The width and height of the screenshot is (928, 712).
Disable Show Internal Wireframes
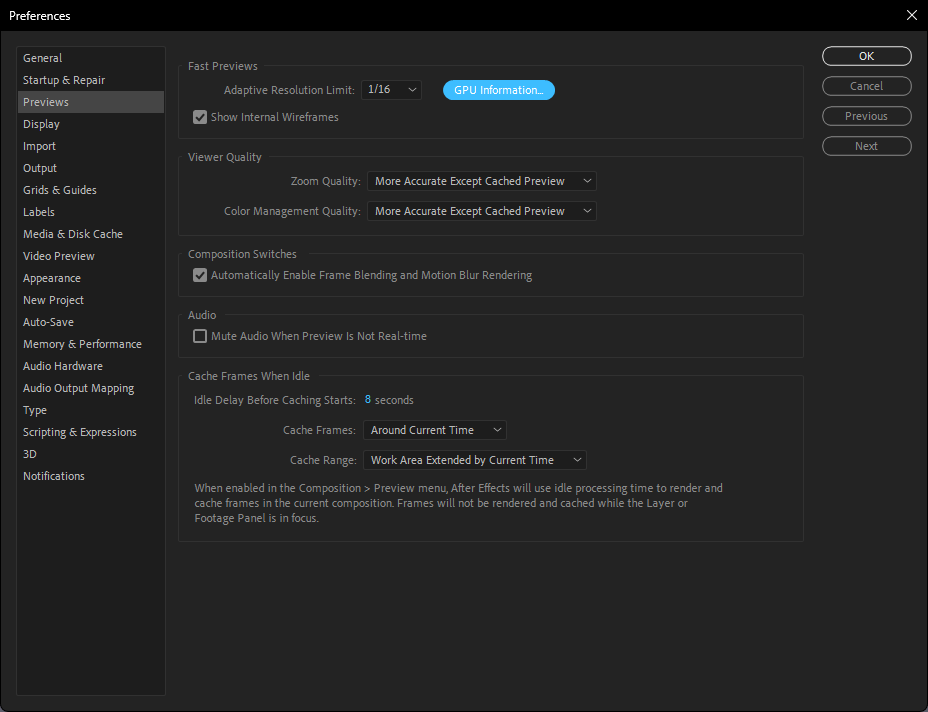(x=200, y=117)
